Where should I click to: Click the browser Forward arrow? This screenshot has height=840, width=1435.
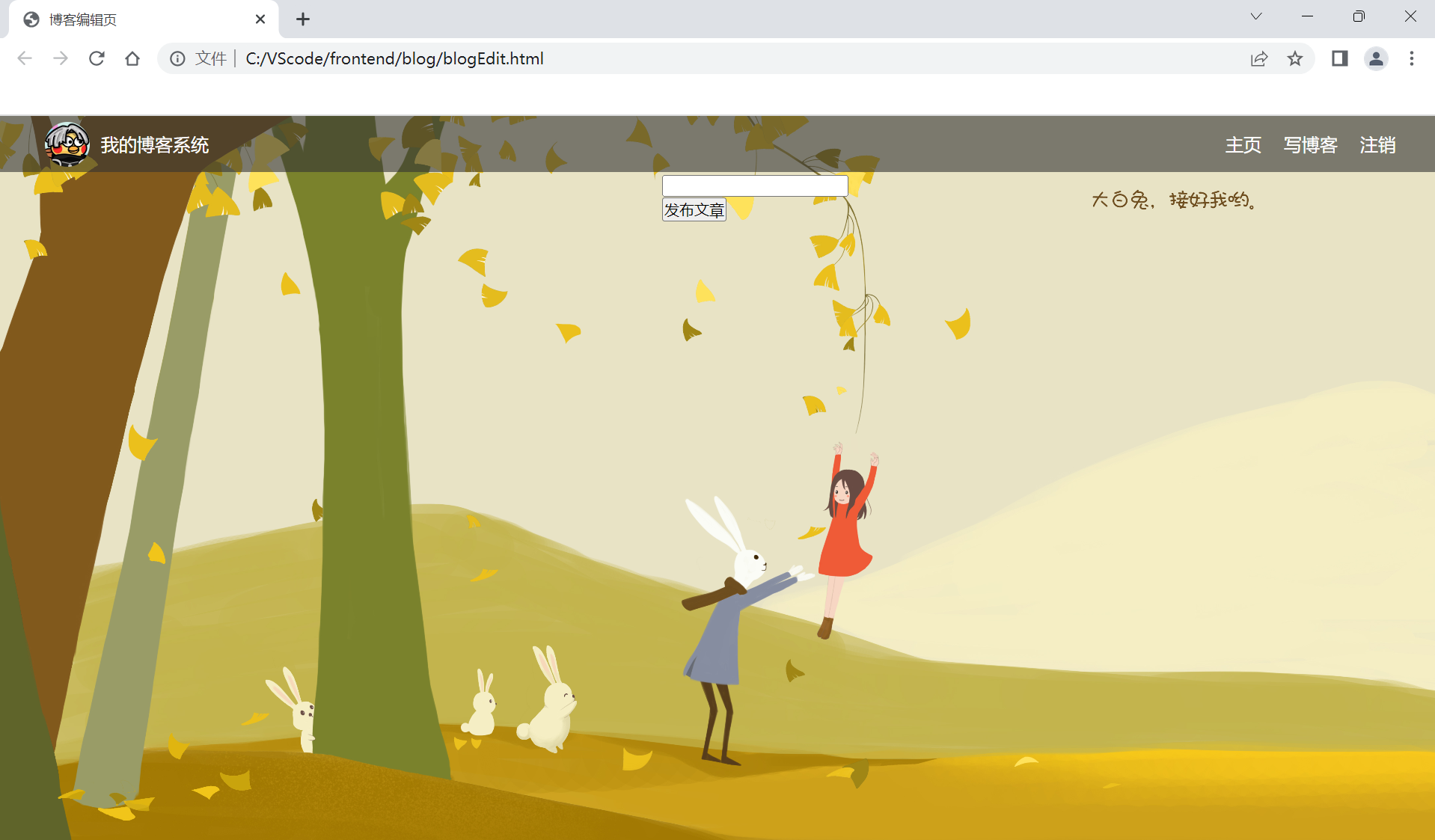point(61,58)
